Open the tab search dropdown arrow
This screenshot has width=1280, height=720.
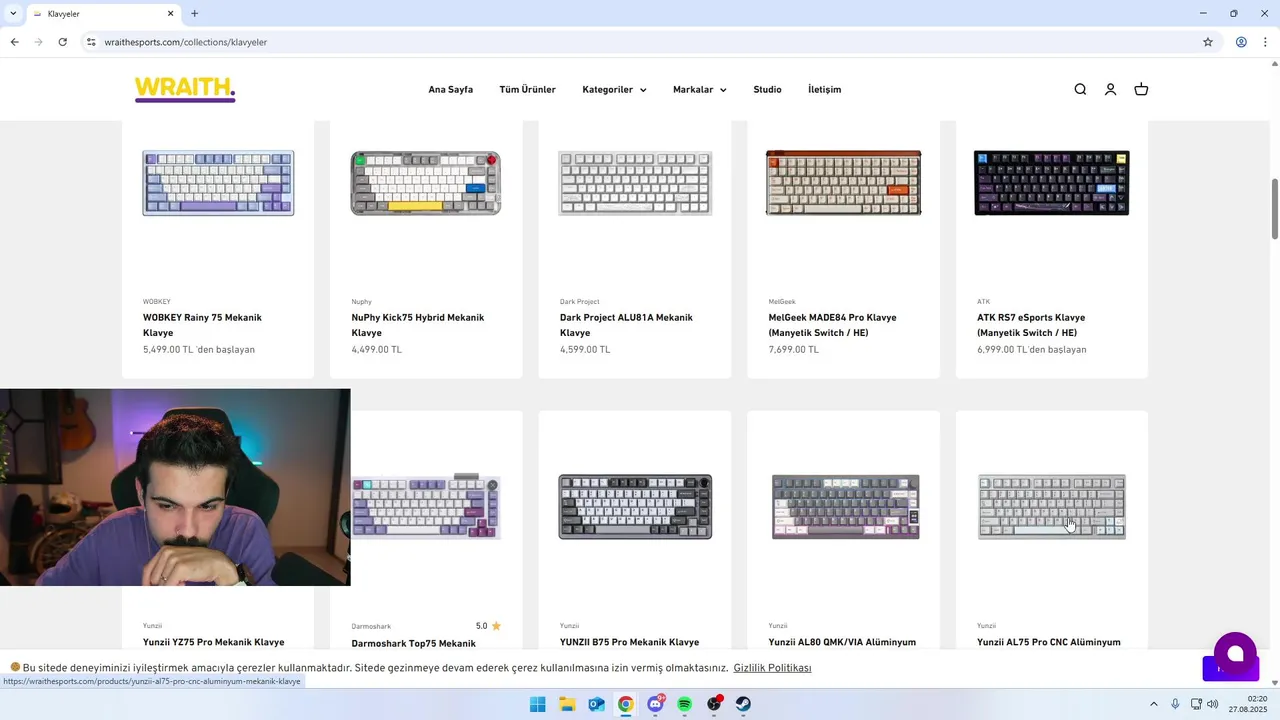click(13, 14)
